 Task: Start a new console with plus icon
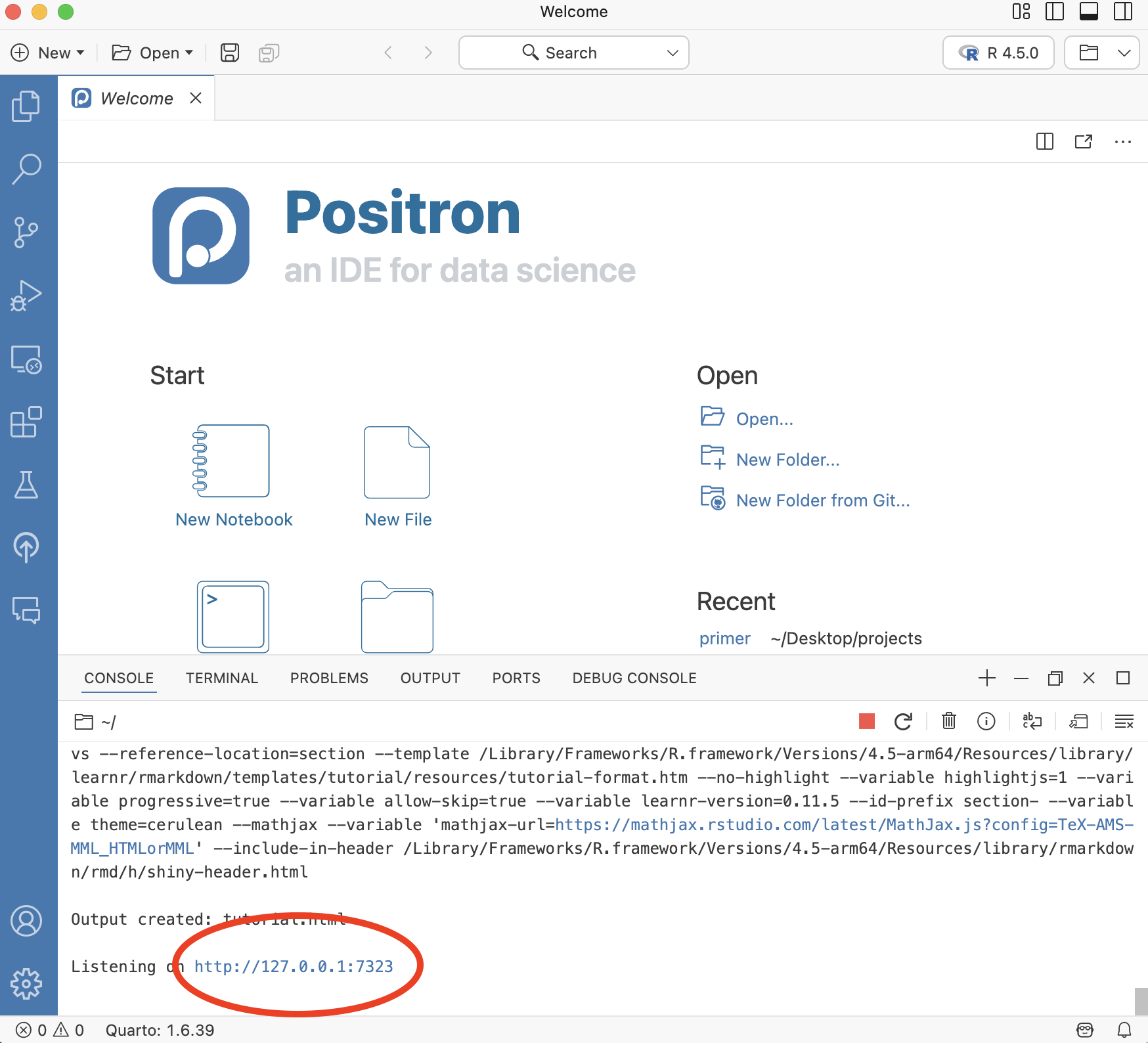pyautogui.click(x=987, y=678)
